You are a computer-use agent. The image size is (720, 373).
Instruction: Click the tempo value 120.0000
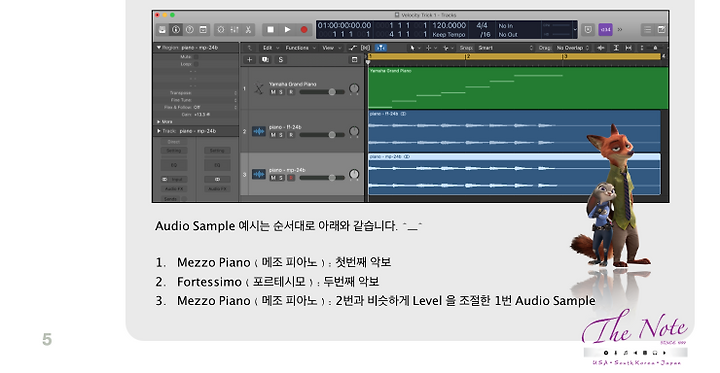pos(449,25)
